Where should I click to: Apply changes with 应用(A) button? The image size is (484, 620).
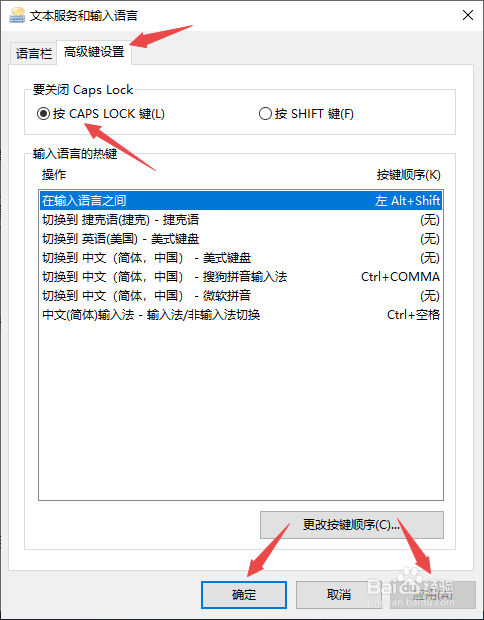tap(433, 594)
